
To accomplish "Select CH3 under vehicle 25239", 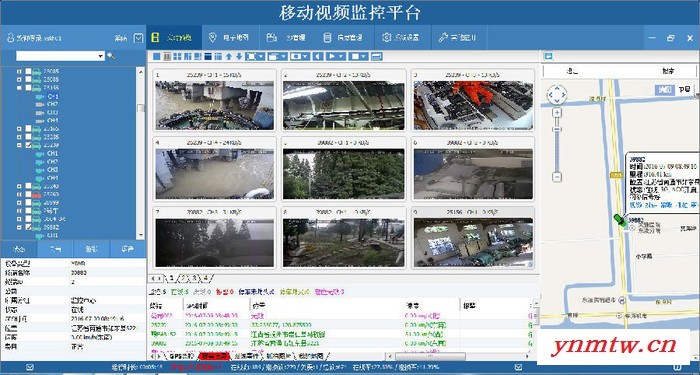I will 53,170.
